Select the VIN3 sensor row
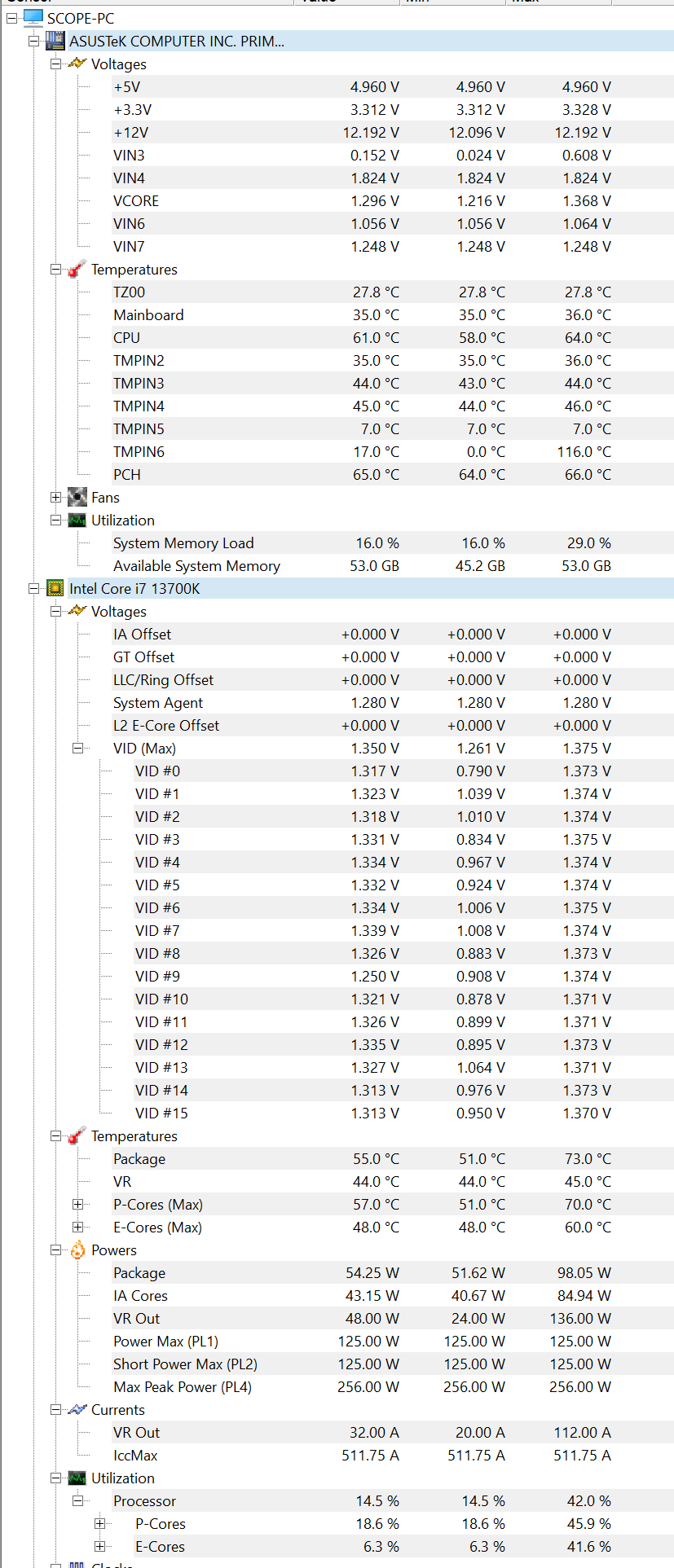Viewport: 674px width, 1568px height. click(393, 155)
